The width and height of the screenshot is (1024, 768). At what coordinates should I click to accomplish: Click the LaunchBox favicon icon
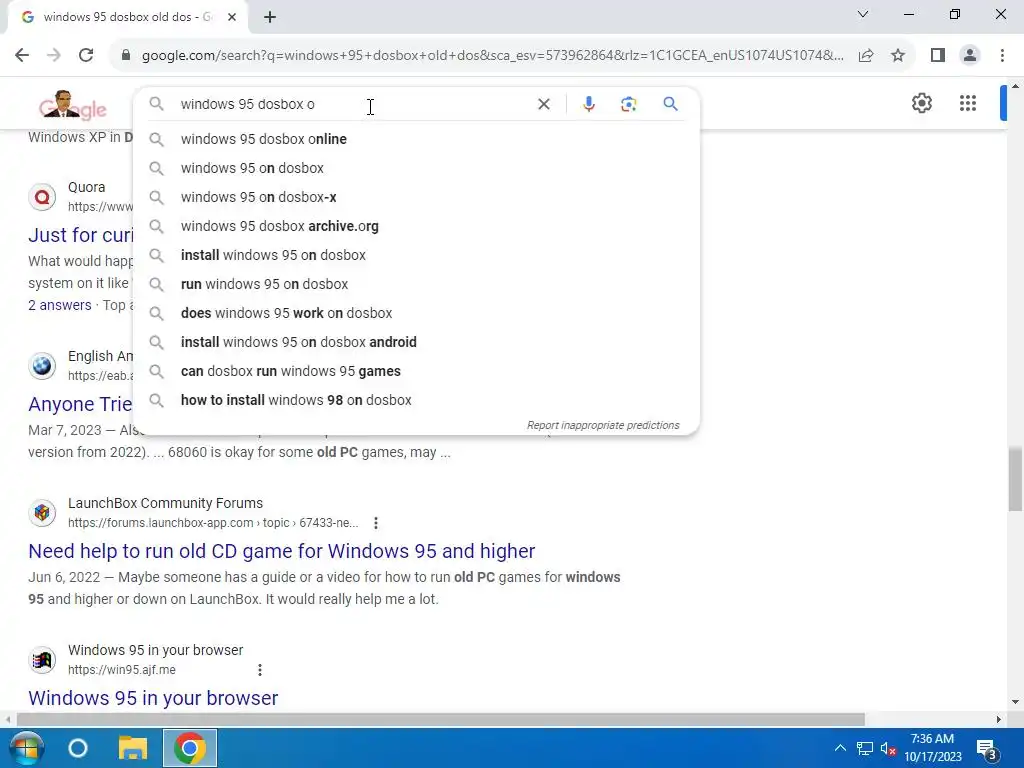click(42, 513)
